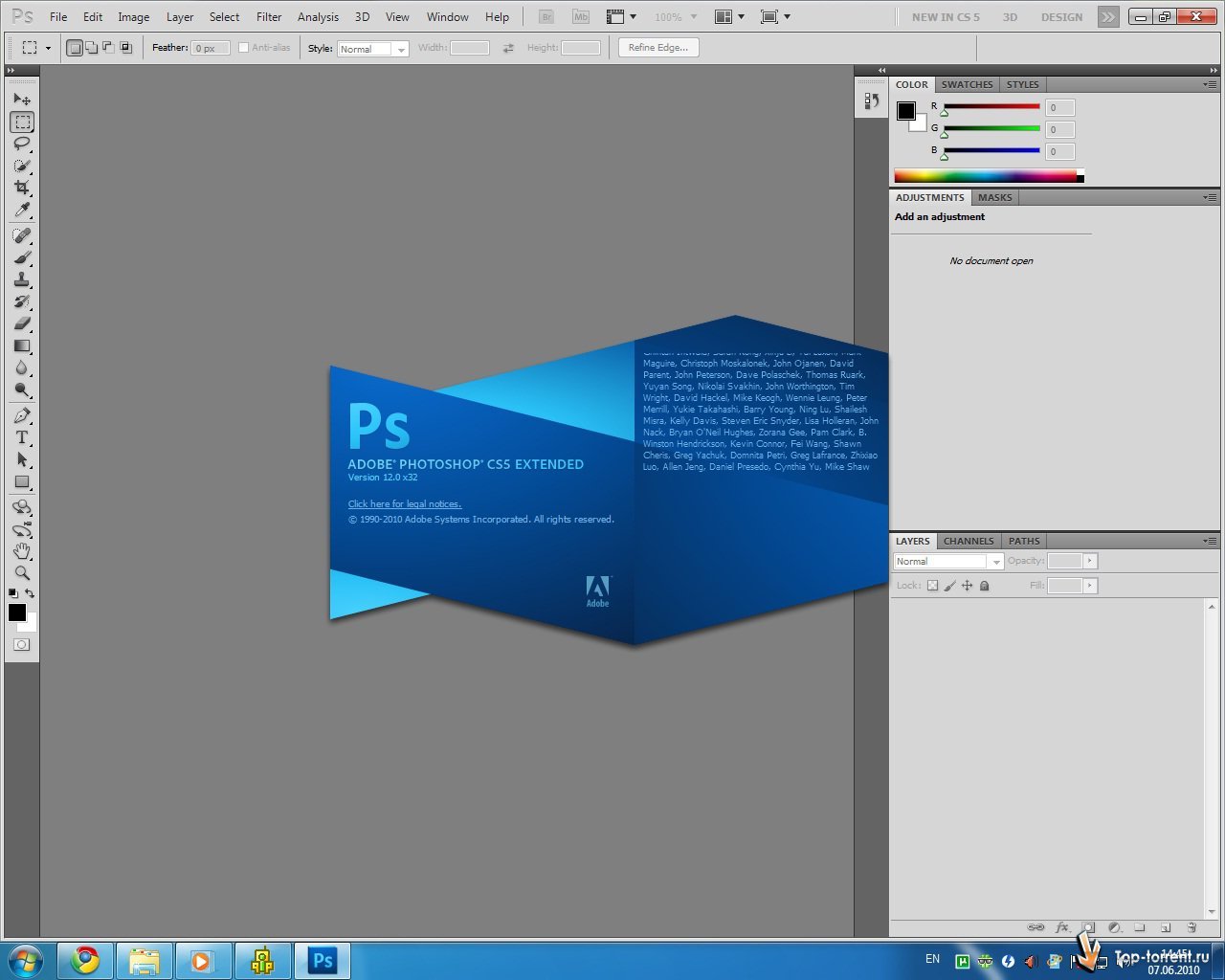Switch to the Channels tab
Screen dimensions: 1225x980
pos(969,541)
